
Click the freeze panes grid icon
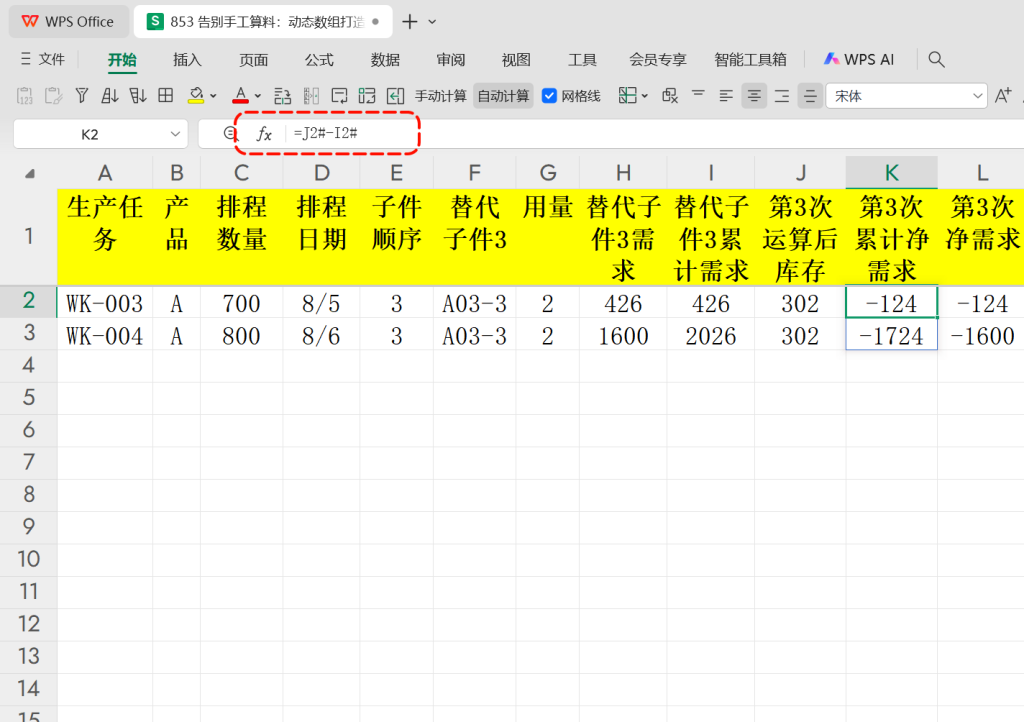(x=628, y=96)
